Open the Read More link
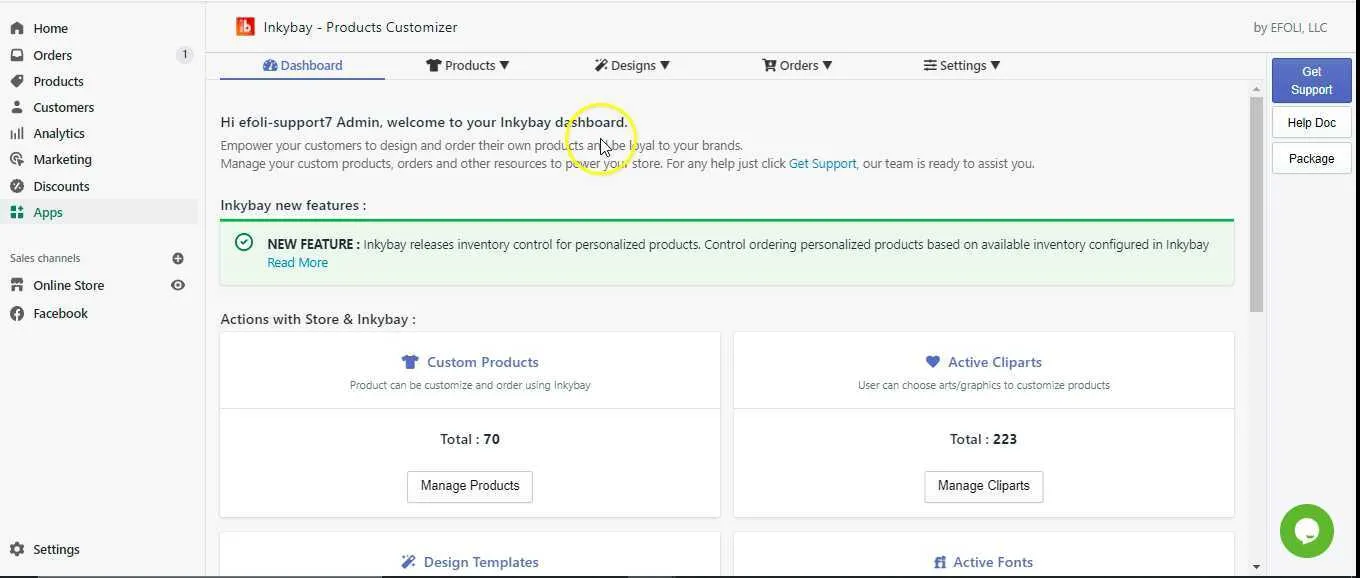 (297, 262)
